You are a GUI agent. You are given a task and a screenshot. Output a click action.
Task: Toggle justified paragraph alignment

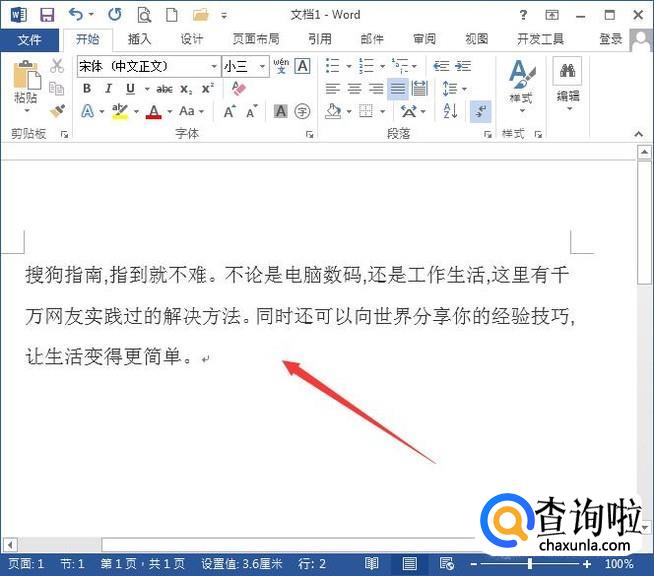coord(397,89)
